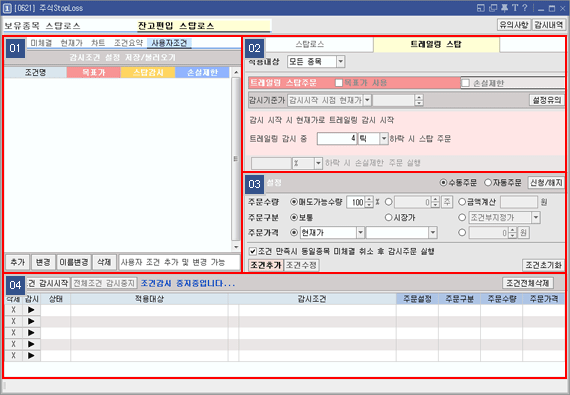
Task: Select the 매도가능수량 radio button
Action: pyautogui.click(x=294, y=202)
